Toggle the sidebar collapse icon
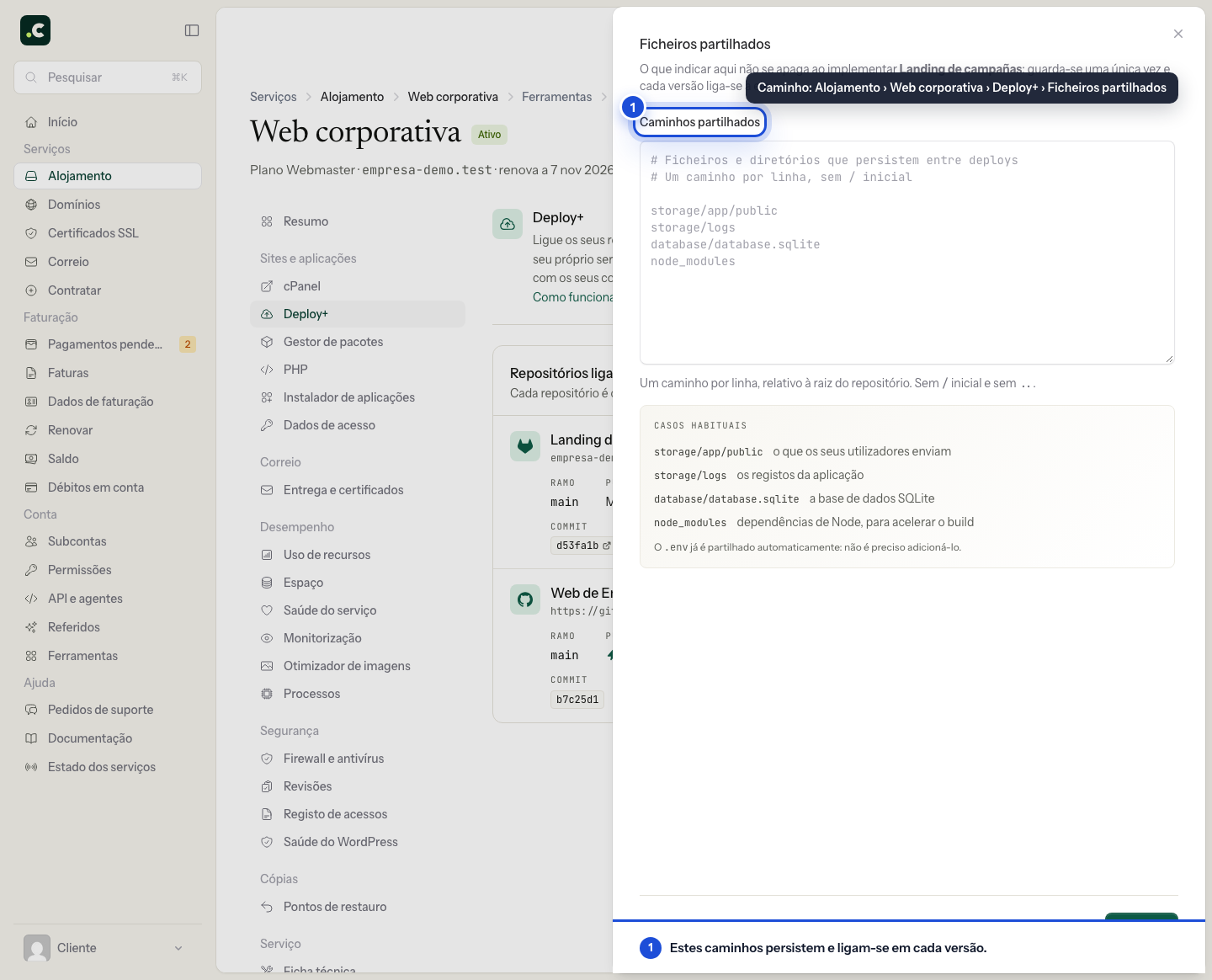Viewport: 1212px width, 980px height. click(x=192, y=30)
